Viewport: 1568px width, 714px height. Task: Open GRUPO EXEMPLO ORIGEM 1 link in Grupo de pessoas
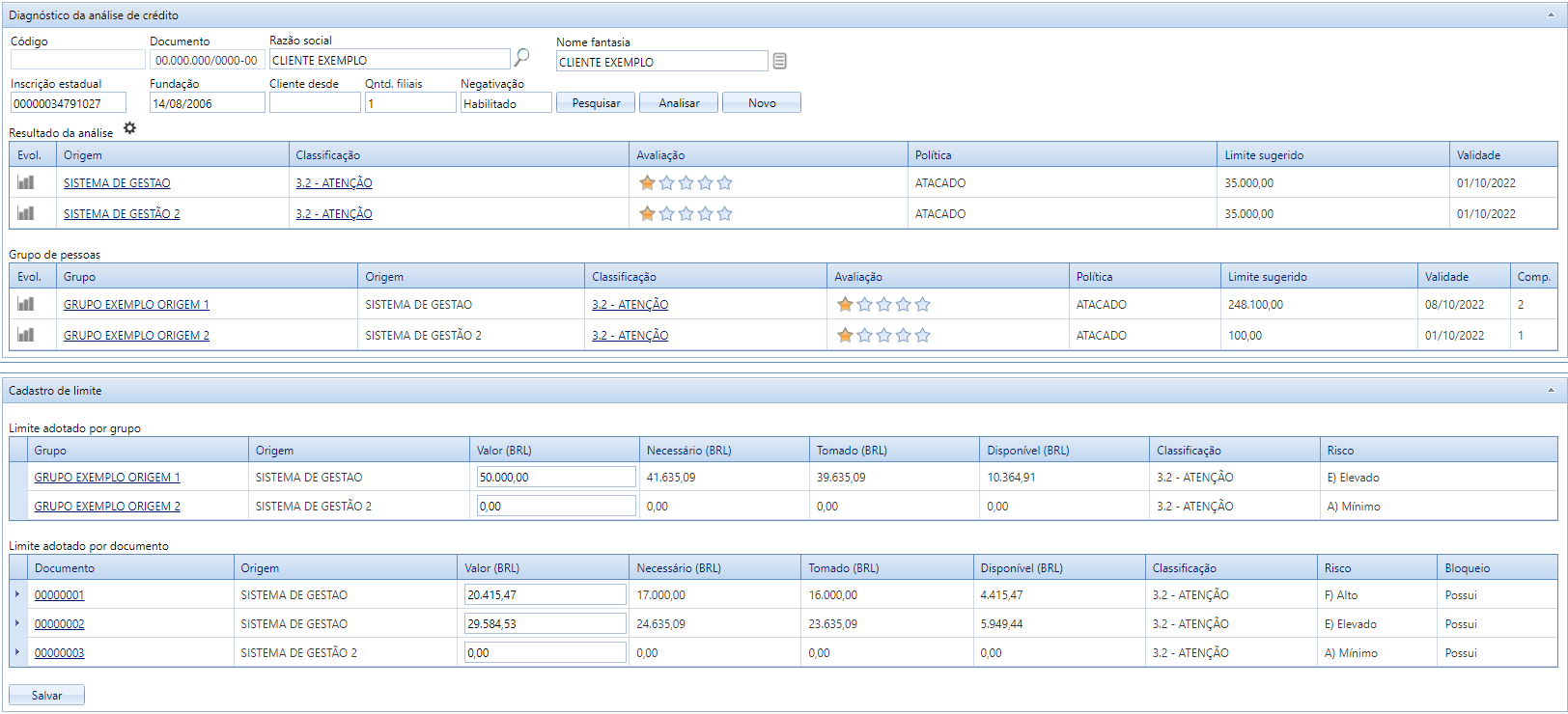point(136,305)
